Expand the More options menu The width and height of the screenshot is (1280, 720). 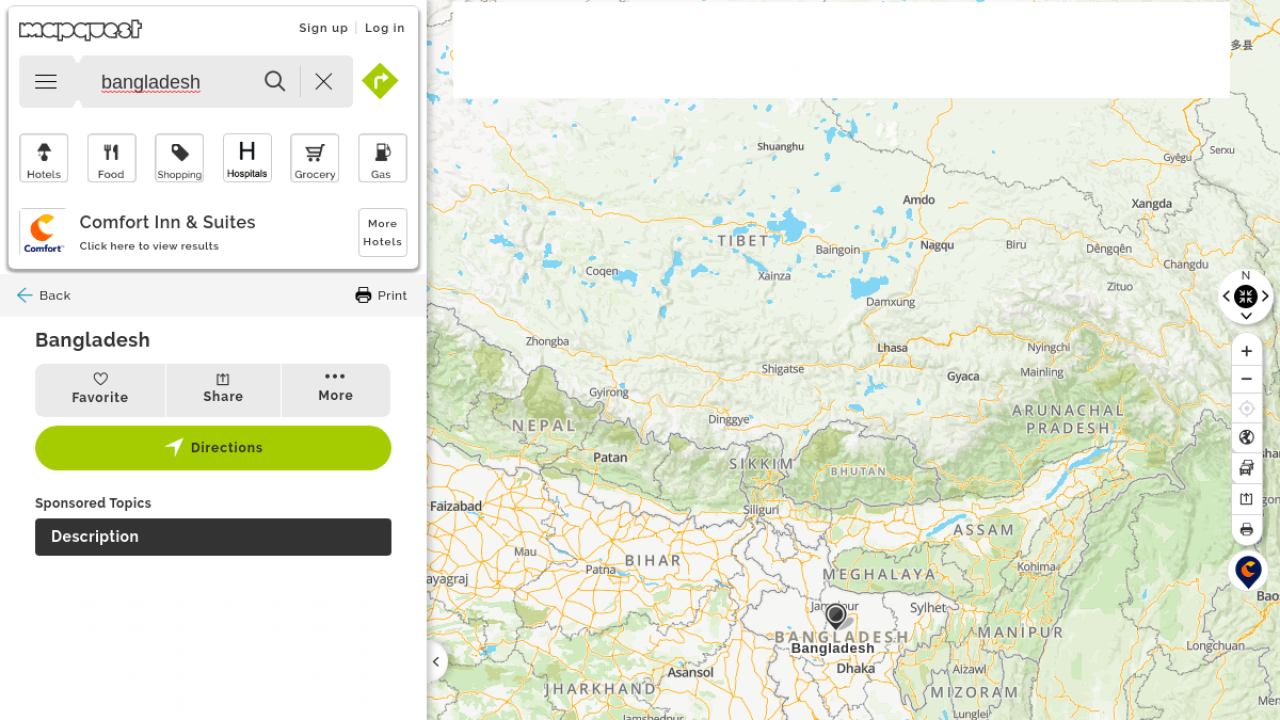pyautogui.click(x=336, y=389)
